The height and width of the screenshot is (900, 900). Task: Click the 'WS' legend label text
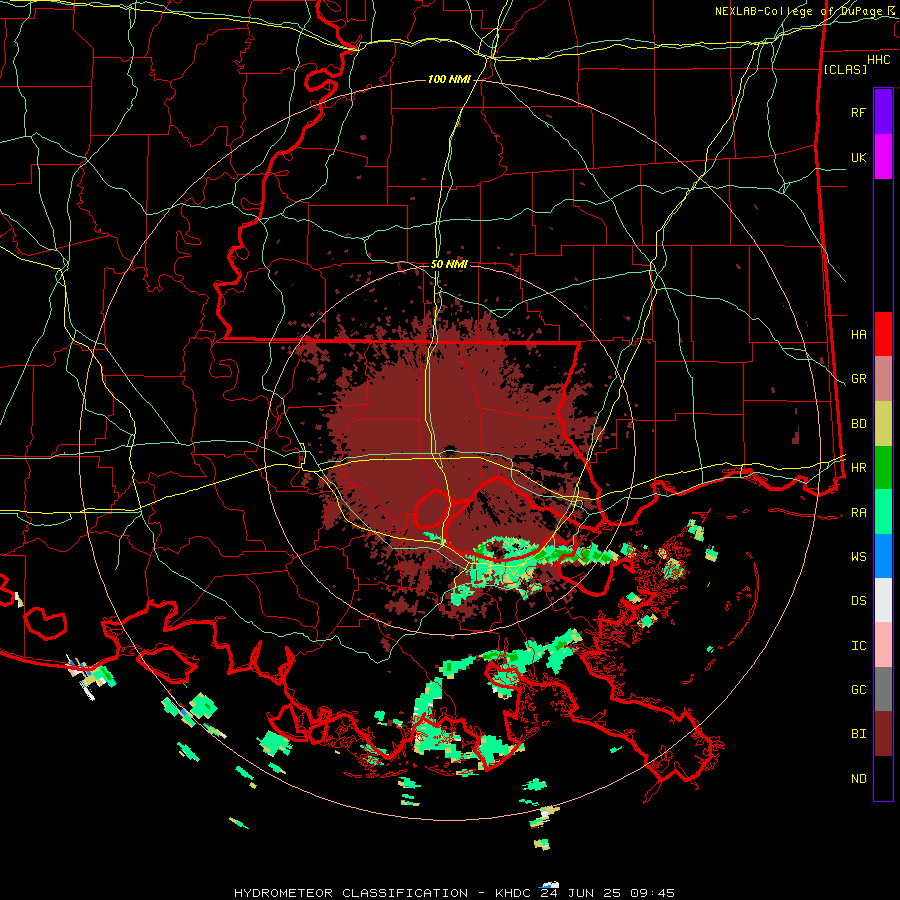coord(859,557)
